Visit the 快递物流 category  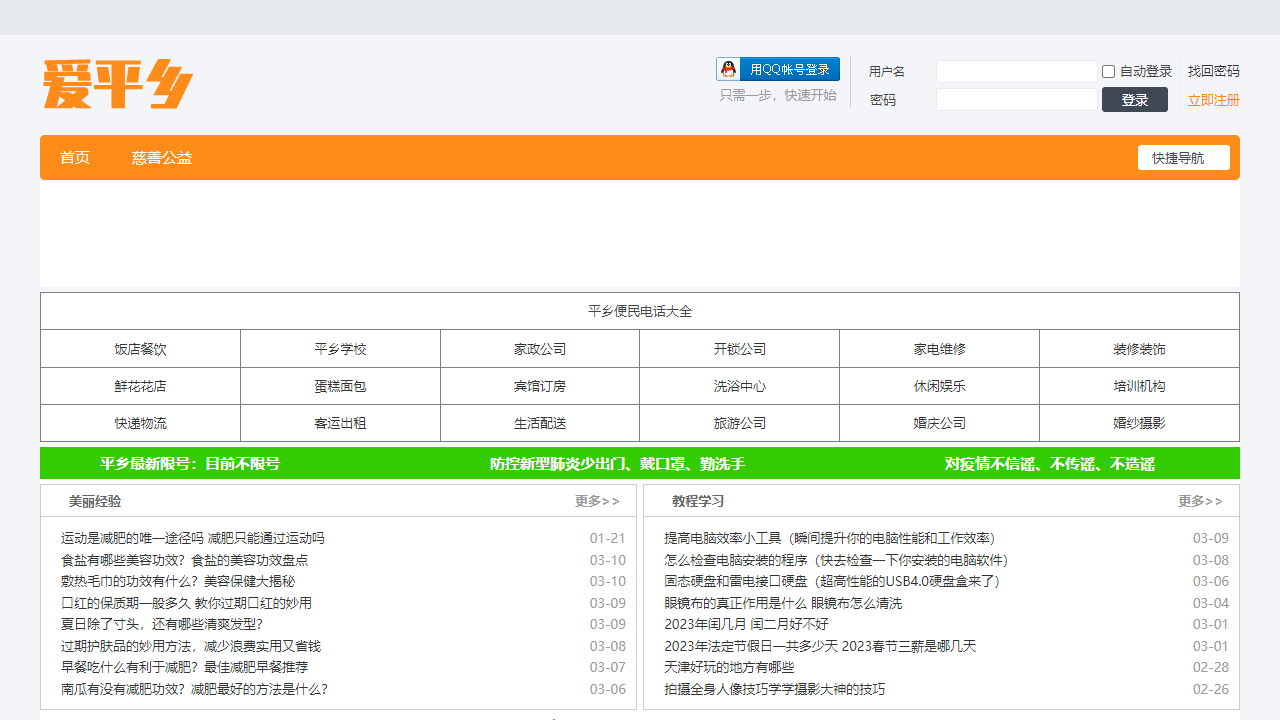click(140, 423)
